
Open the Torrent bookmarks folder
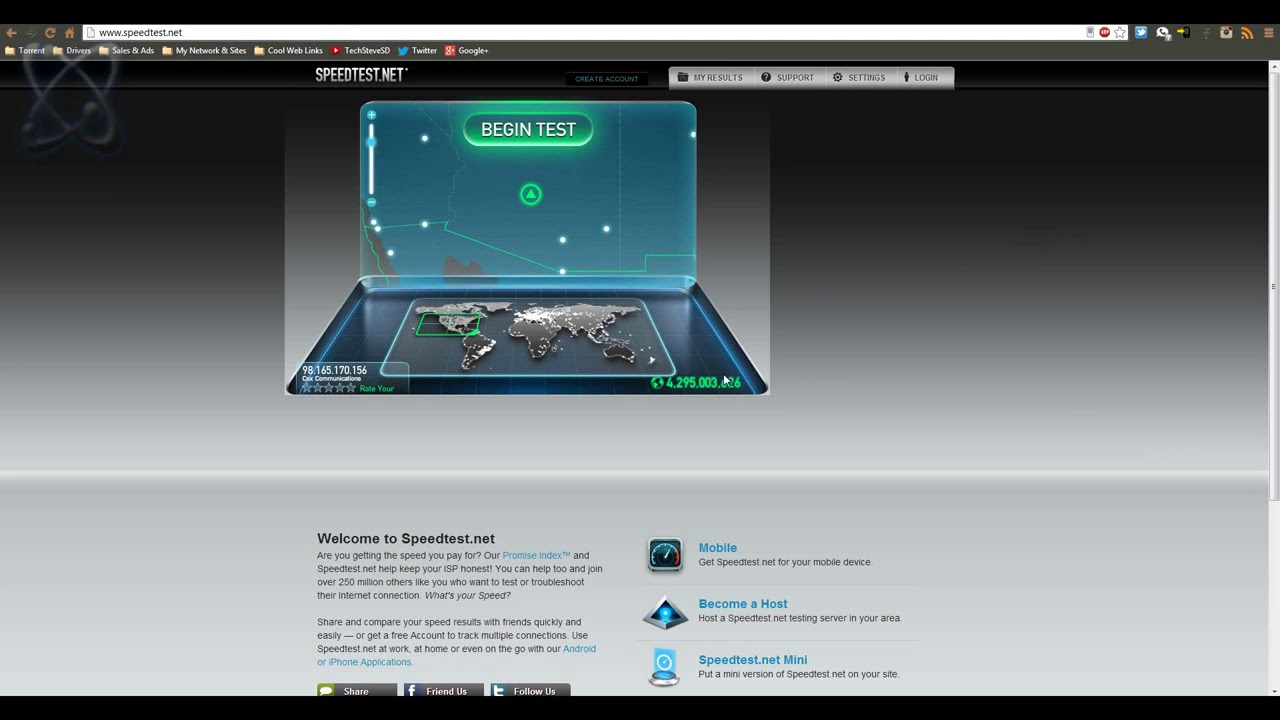coord(25,50)
